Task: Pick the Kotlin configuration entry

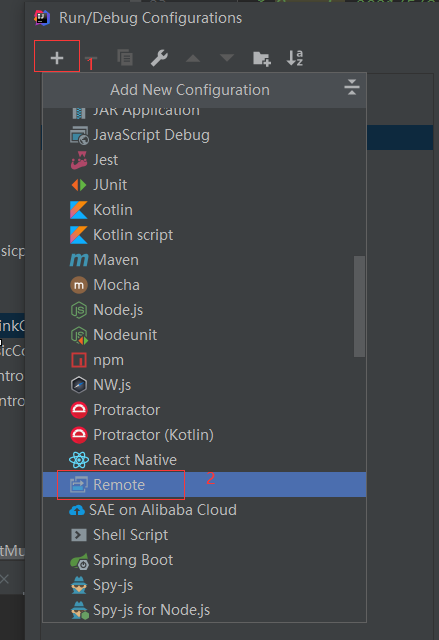Action: [x=204, y=210]
